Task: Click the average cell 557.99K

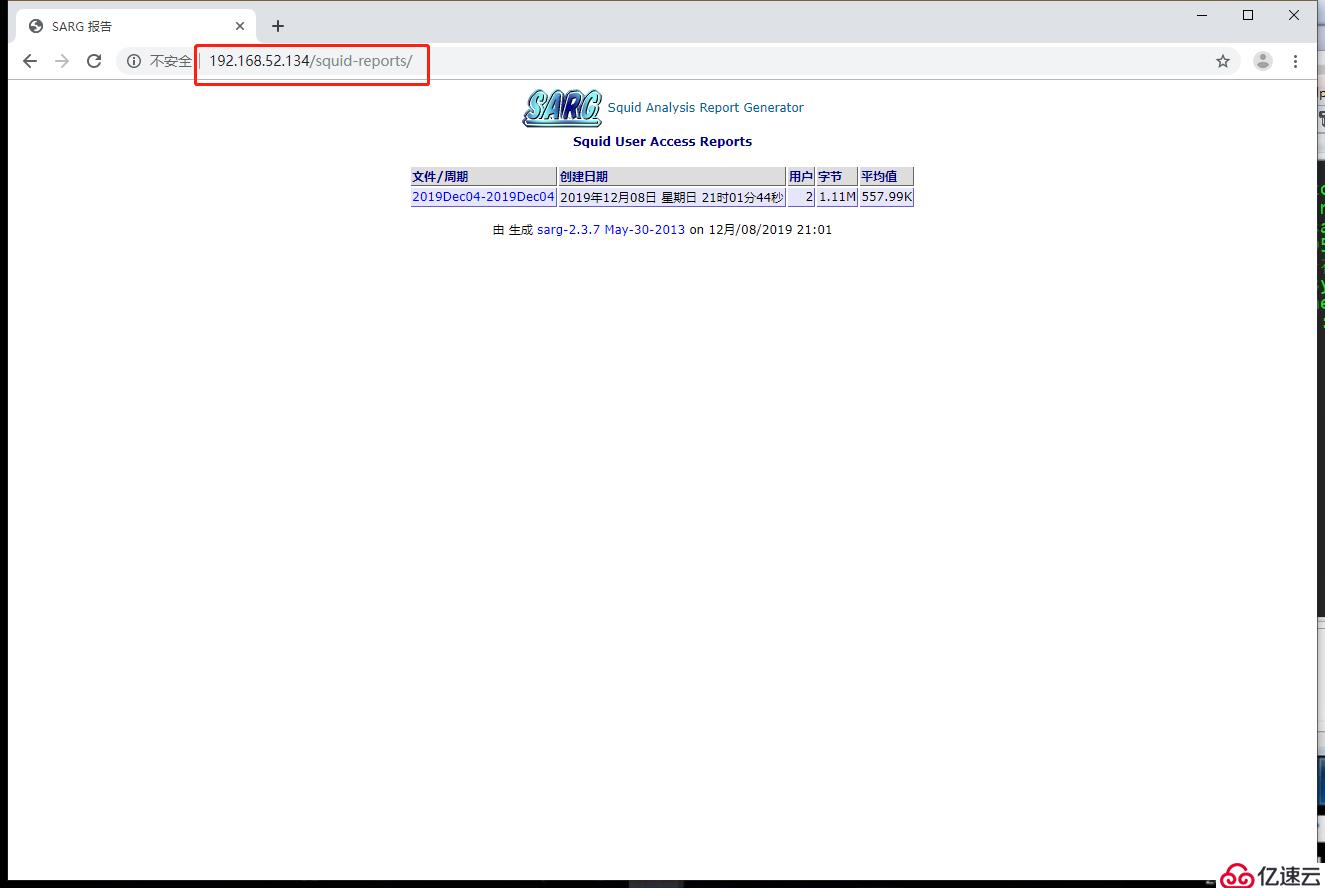Action: 886,197
